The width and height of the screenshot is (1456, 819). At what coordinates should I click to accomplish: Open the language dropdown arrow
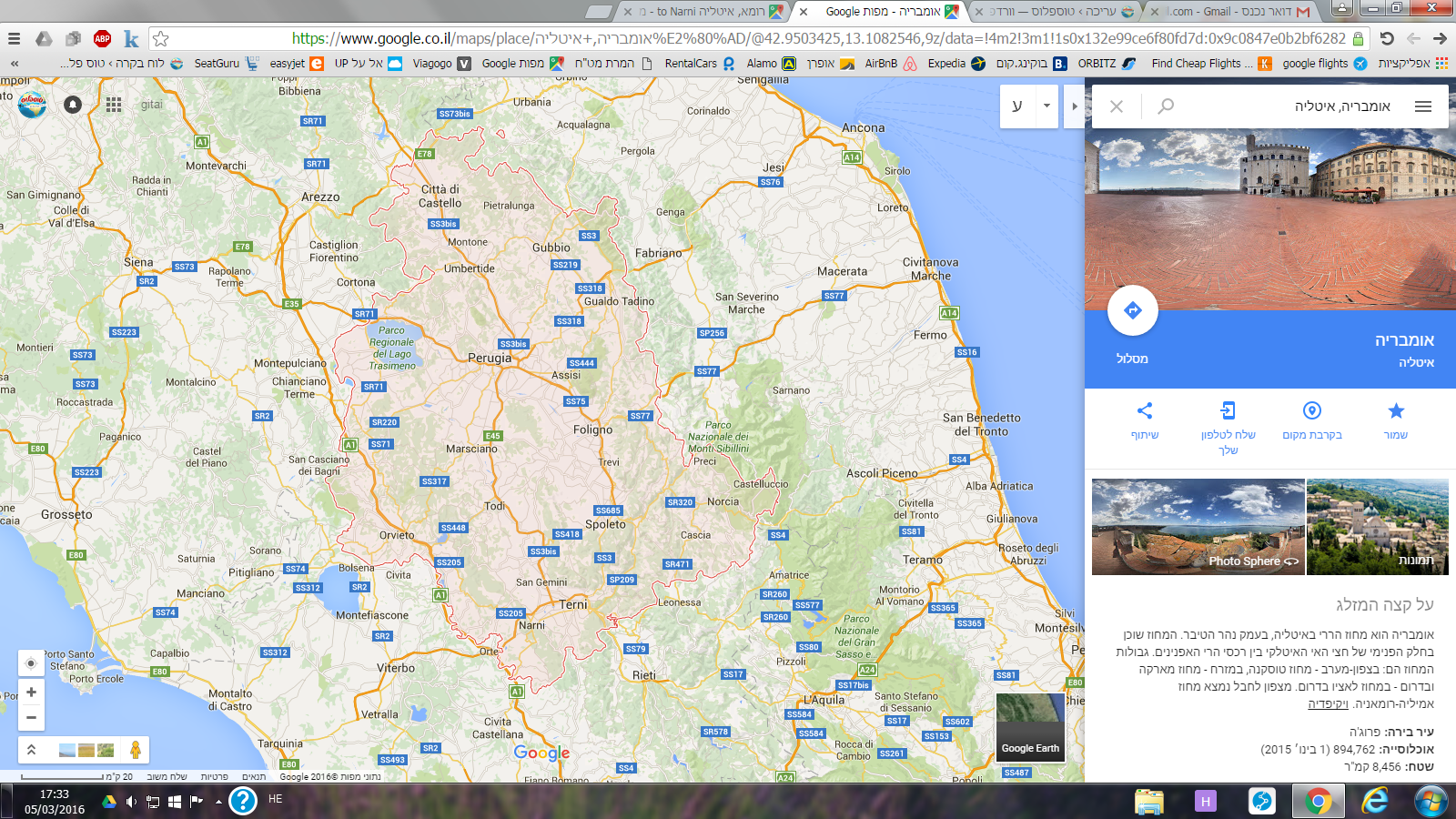(1046, 106)
